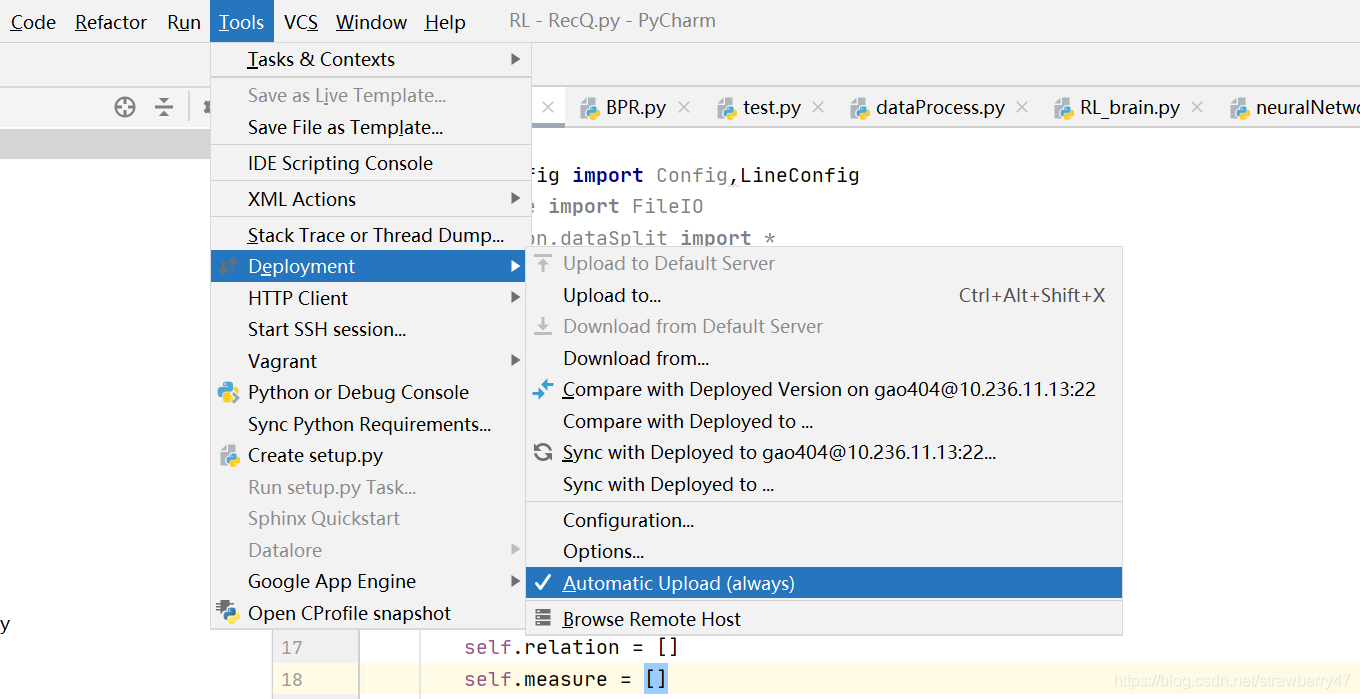The width and height of the screenshot is (1360, 699).
Task: Expand the Google App Engine submenu arrow
Action: pyautogui.click(x=516, y=581)
